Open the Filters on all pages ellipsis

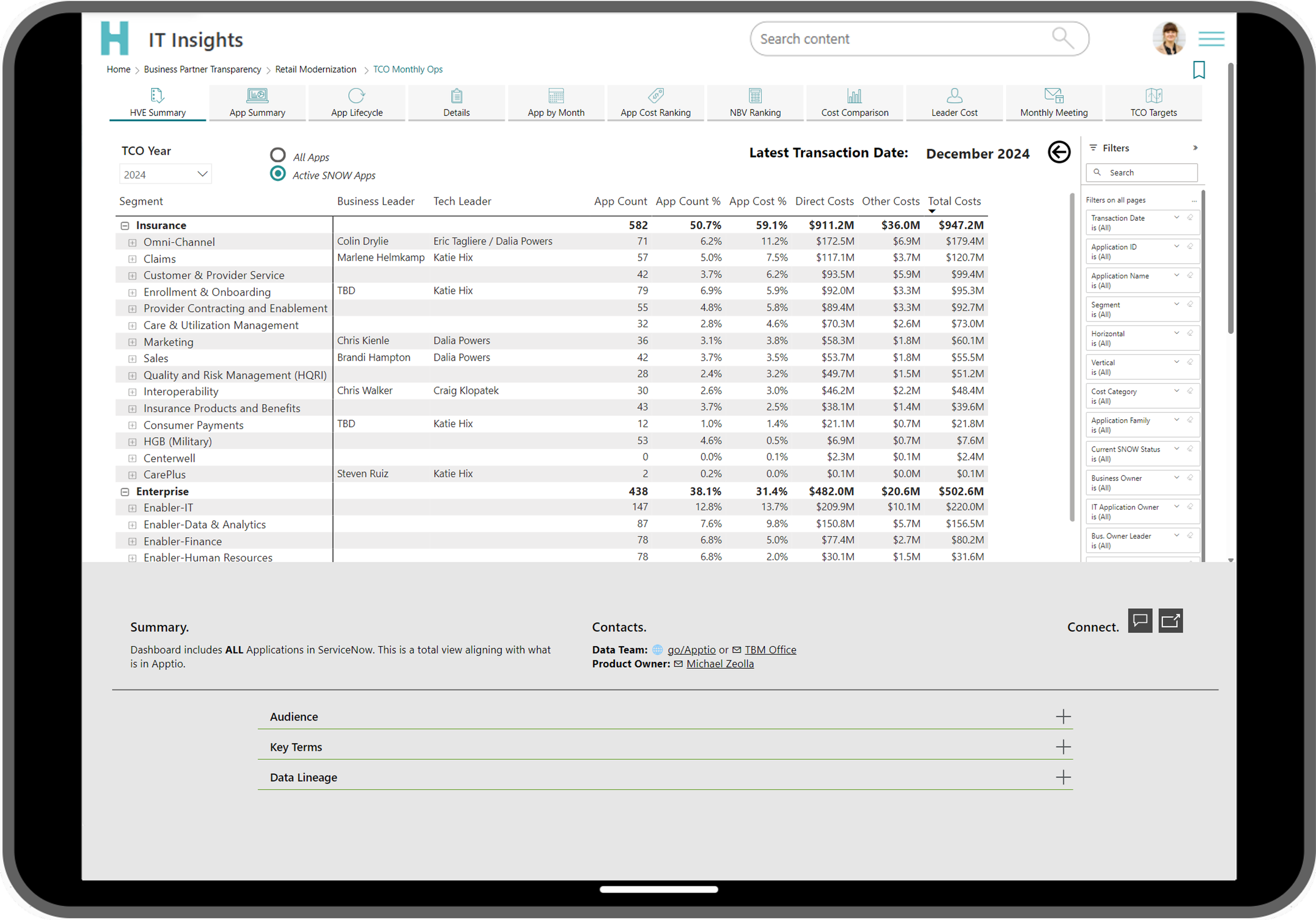point(1194,201)
